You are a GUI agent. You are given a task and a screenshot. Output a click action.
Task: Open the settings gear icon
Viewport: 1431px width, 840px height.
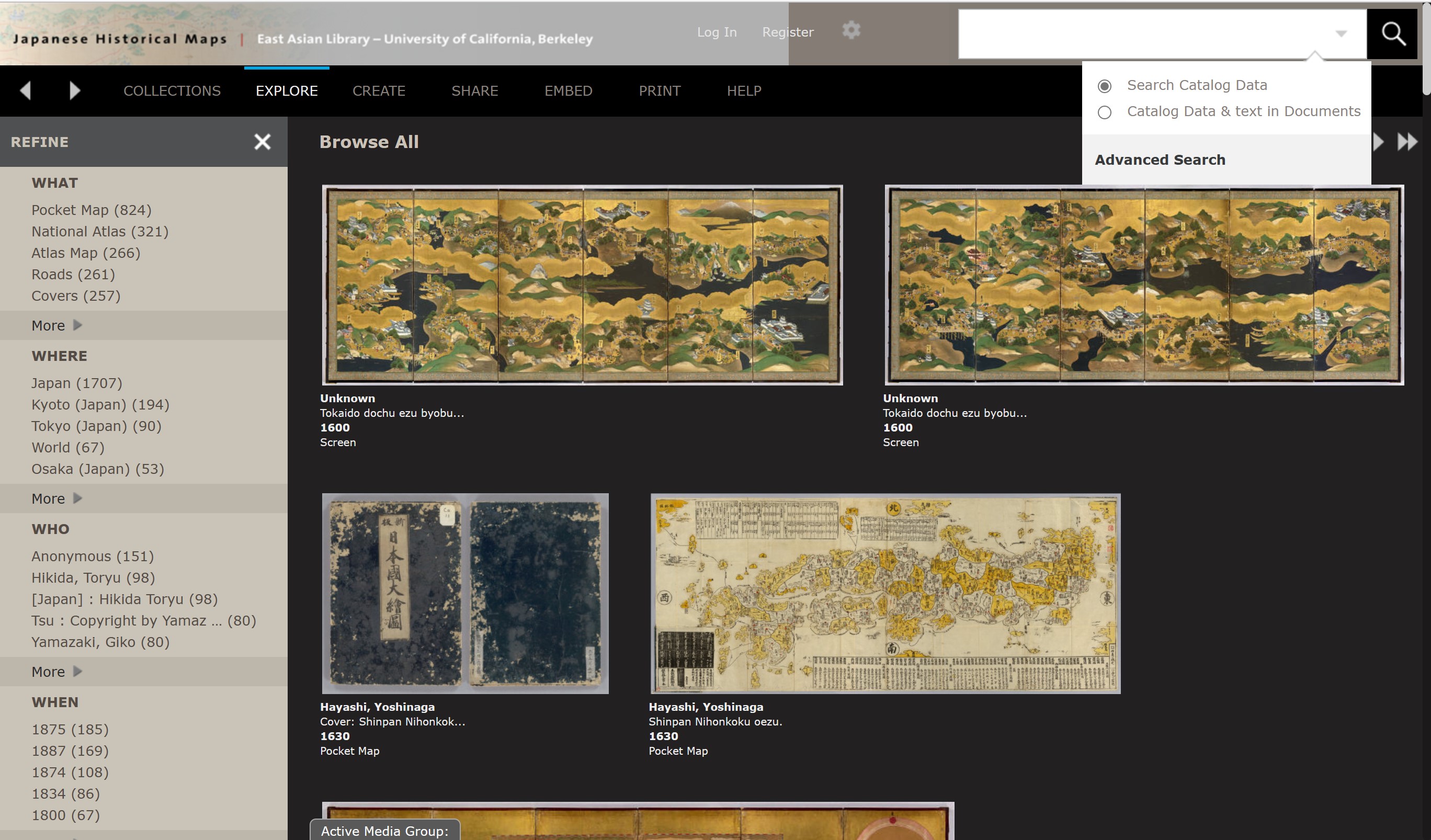(x=850, y=30)
